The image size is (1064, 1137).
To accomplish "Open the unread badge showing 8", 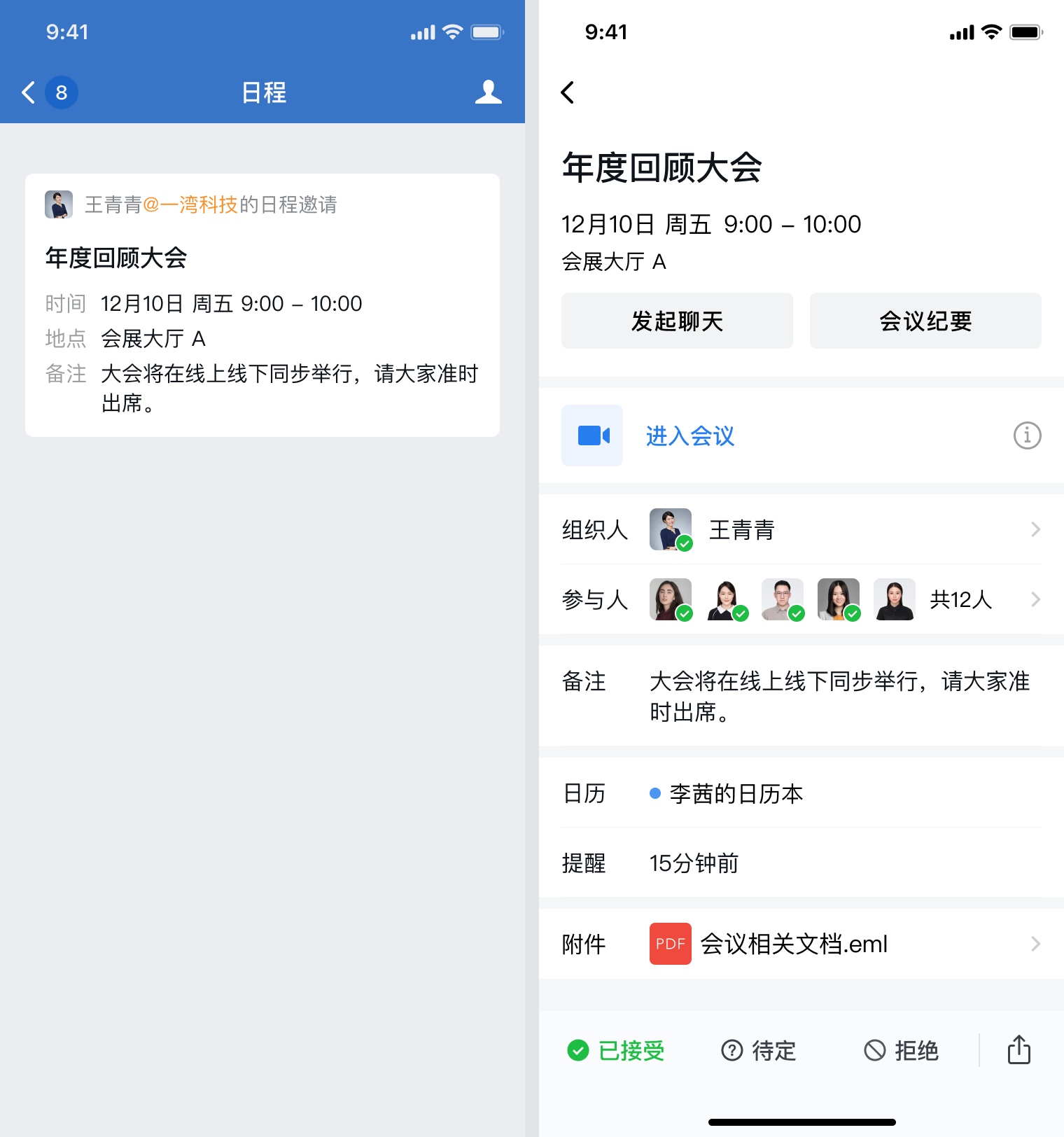I will tap(62, 92).
